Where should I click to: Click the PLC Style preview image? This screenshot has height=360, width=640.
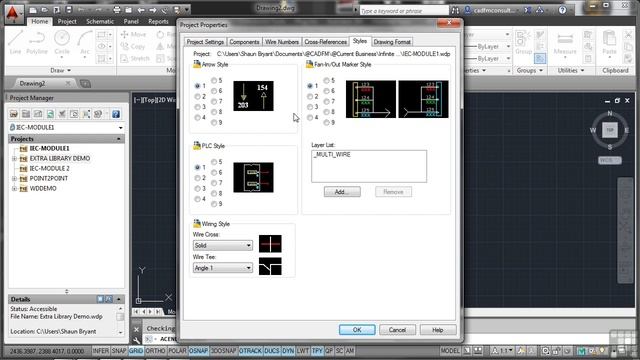pos(253,178)
